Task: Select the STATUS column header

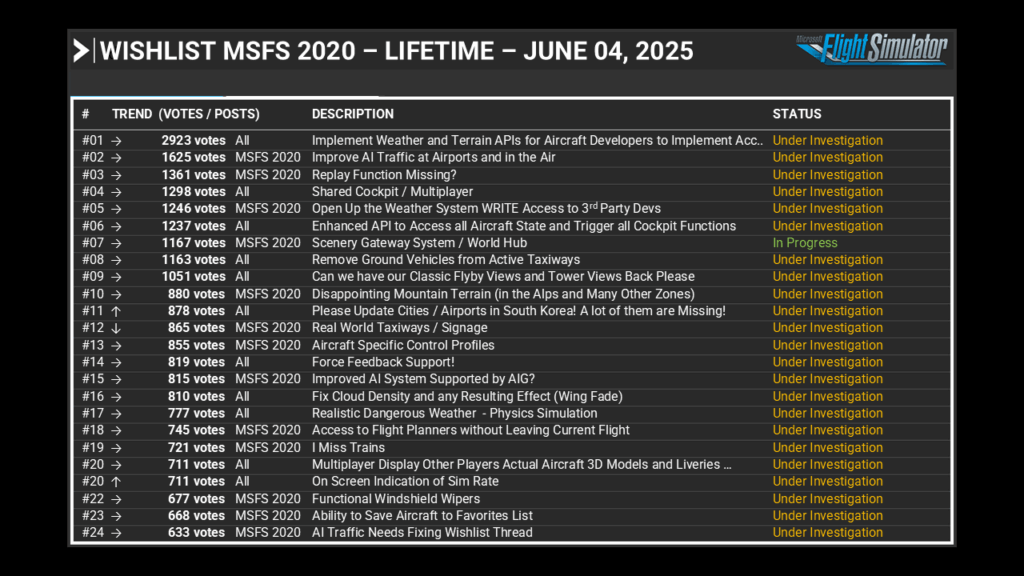Action: click(x=796, y=114)
